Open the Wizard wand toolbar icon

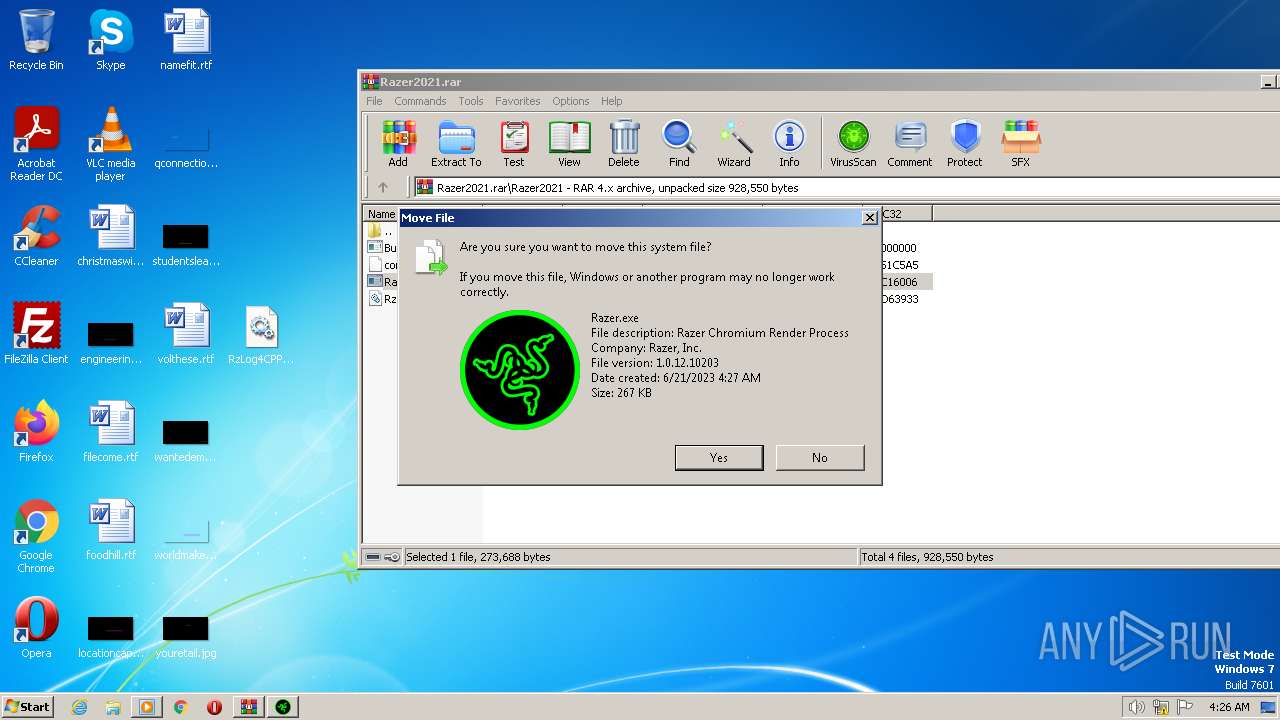click(734, 144)
